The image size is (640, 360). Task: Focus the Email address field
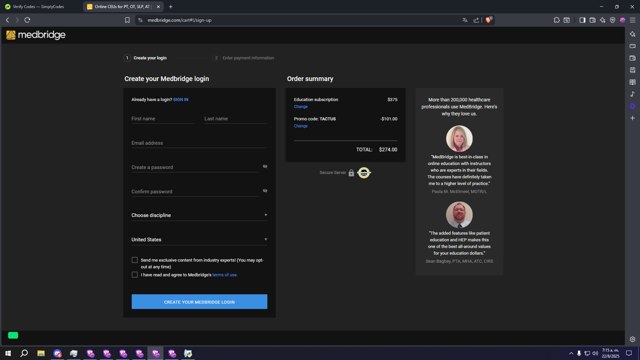(199, 143)
